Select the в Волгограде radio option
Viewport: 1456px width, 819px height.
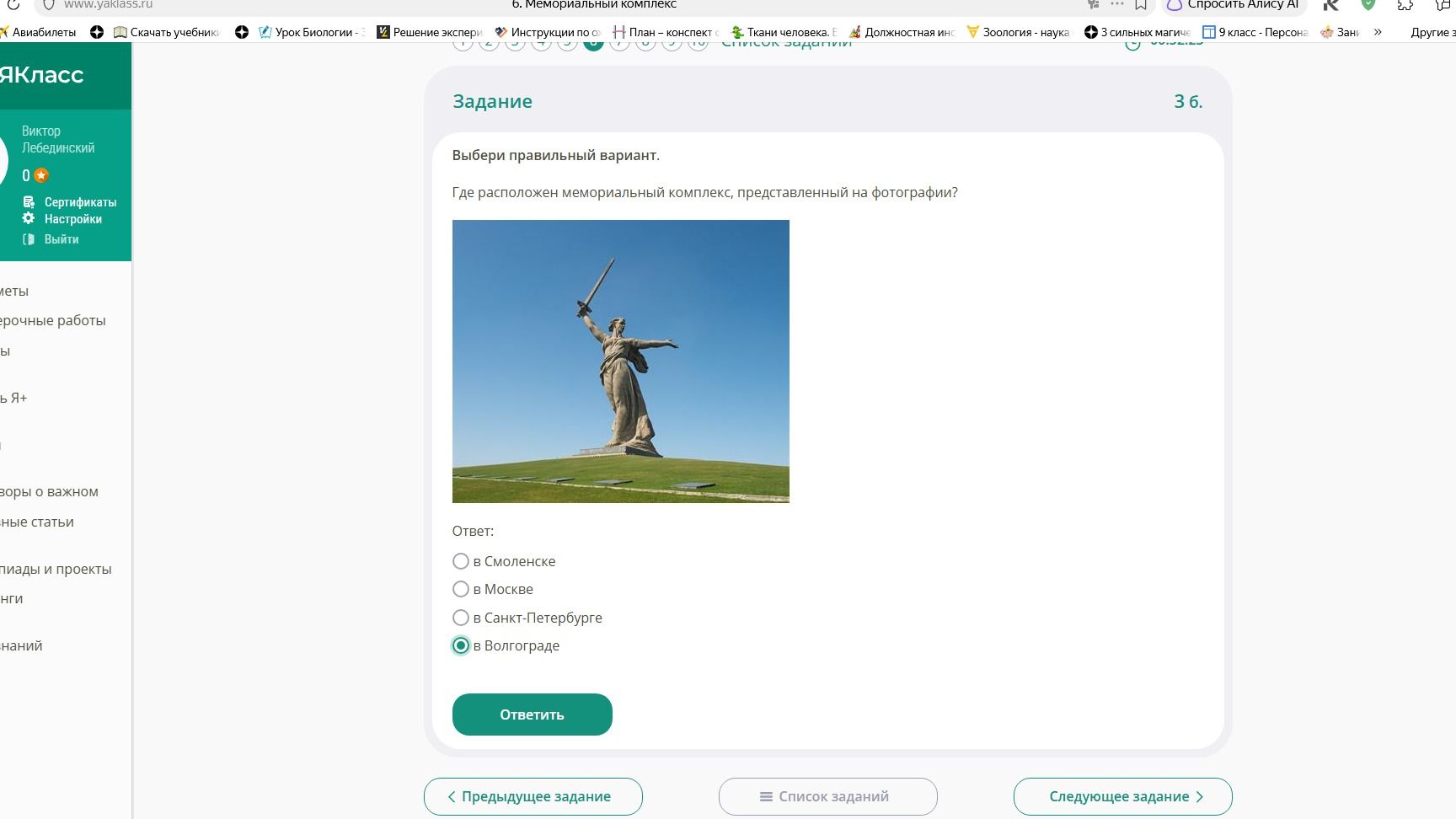click(x=461, y=645)
